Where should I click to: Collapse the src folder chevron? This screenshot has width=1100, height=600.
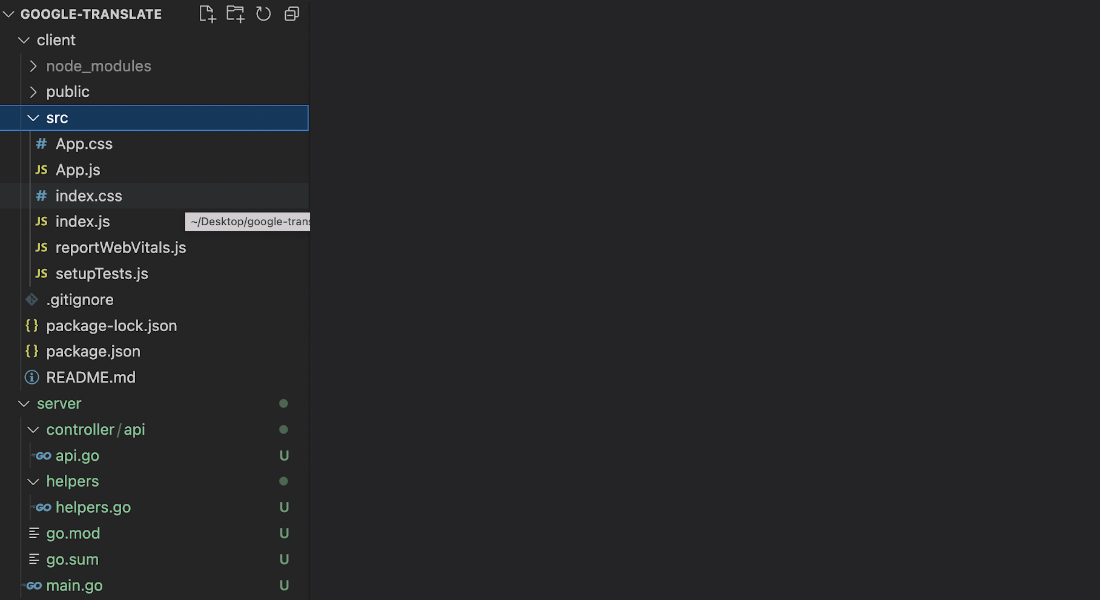pyautogui.click(x=33, y=118)
